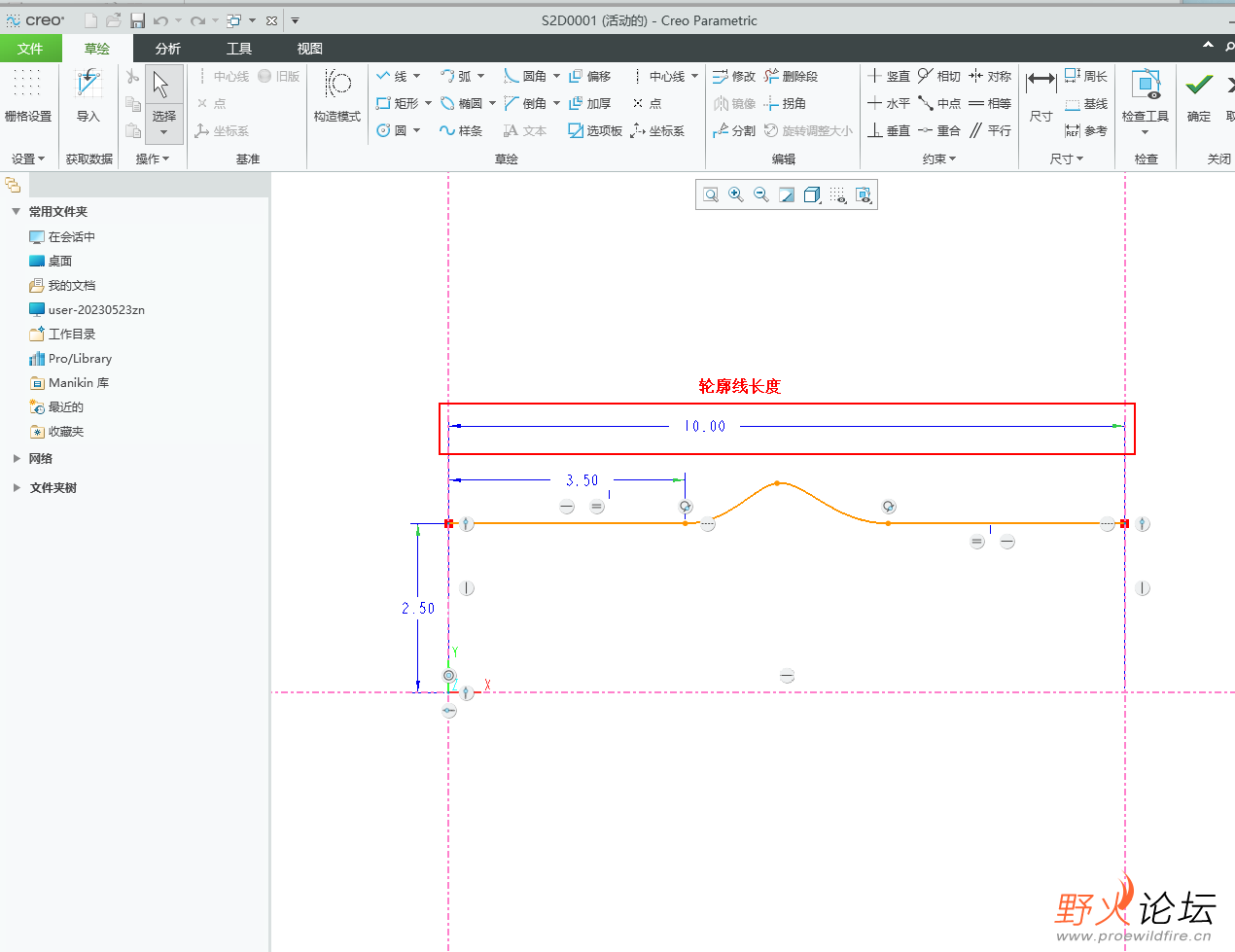Select the 弧 (Arc) sketch tool
Image resolution: width=1235 pixels, height=952 pixels.
pos(456,76)
